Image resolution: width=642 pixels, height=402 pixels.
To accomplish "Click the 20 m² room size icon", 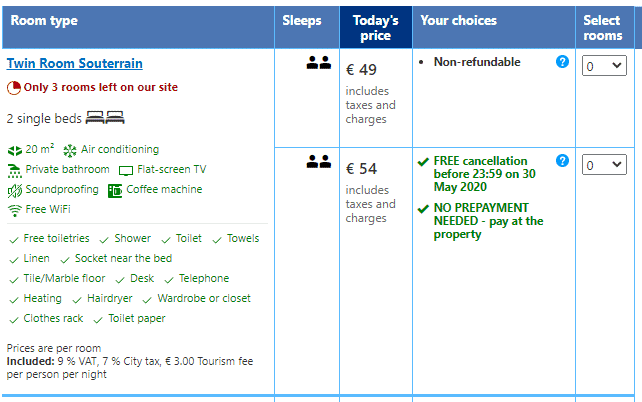I will [x=15, y=151].
